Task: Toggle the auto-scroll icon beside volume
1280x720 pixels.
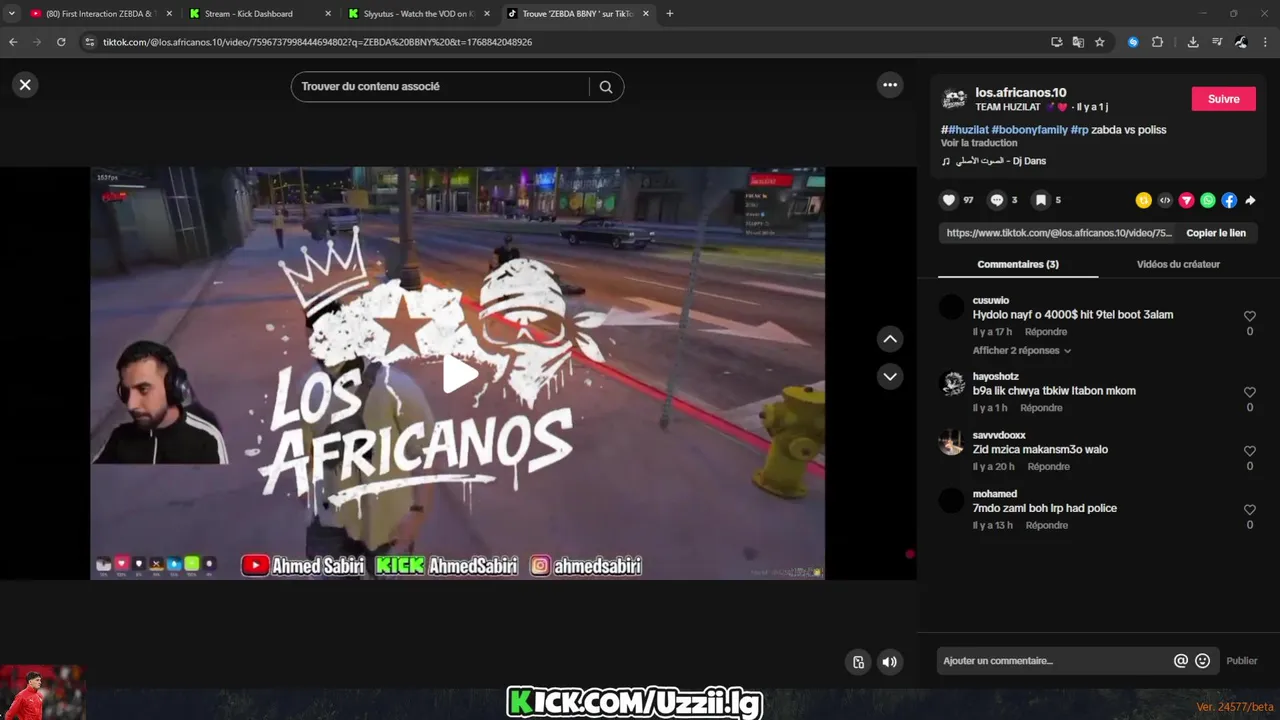Action: click(x=858, y=662)
